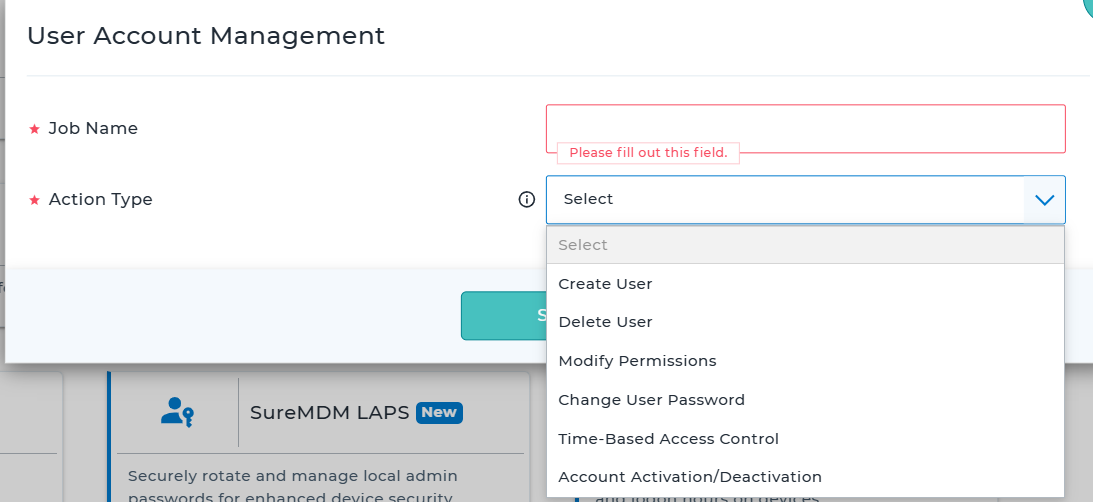
Task: Click the red asterisk next to Job Name
Action: click(34, 129)
